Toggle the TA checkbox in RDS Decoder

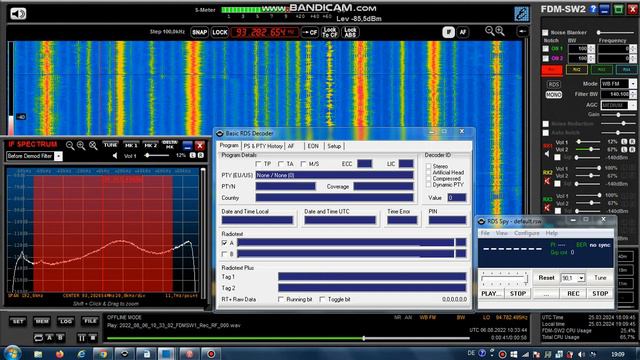(x=280, y=164)
